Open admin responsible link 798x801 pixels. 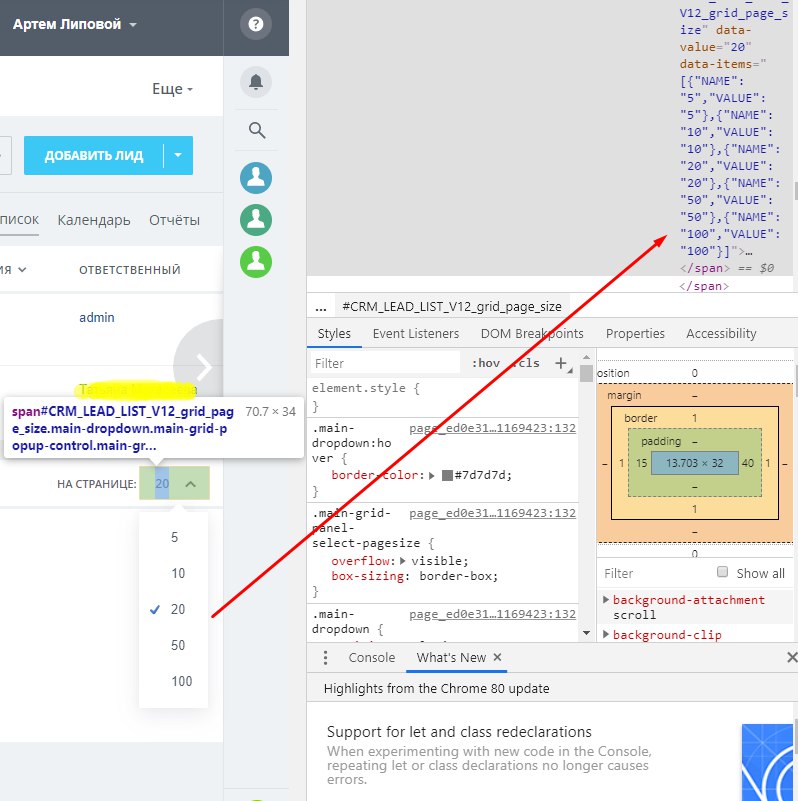(x=97, y=317)
